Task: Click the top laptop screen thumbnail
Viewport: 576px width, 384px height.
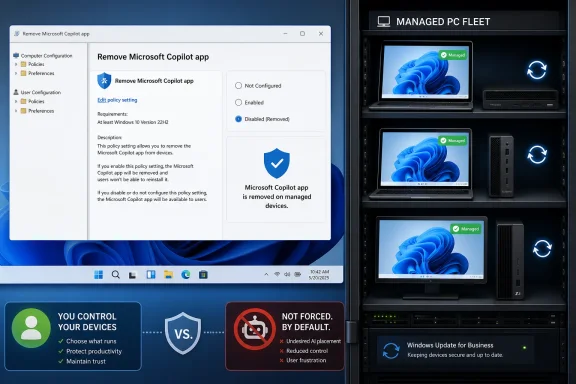Action: 426,72
